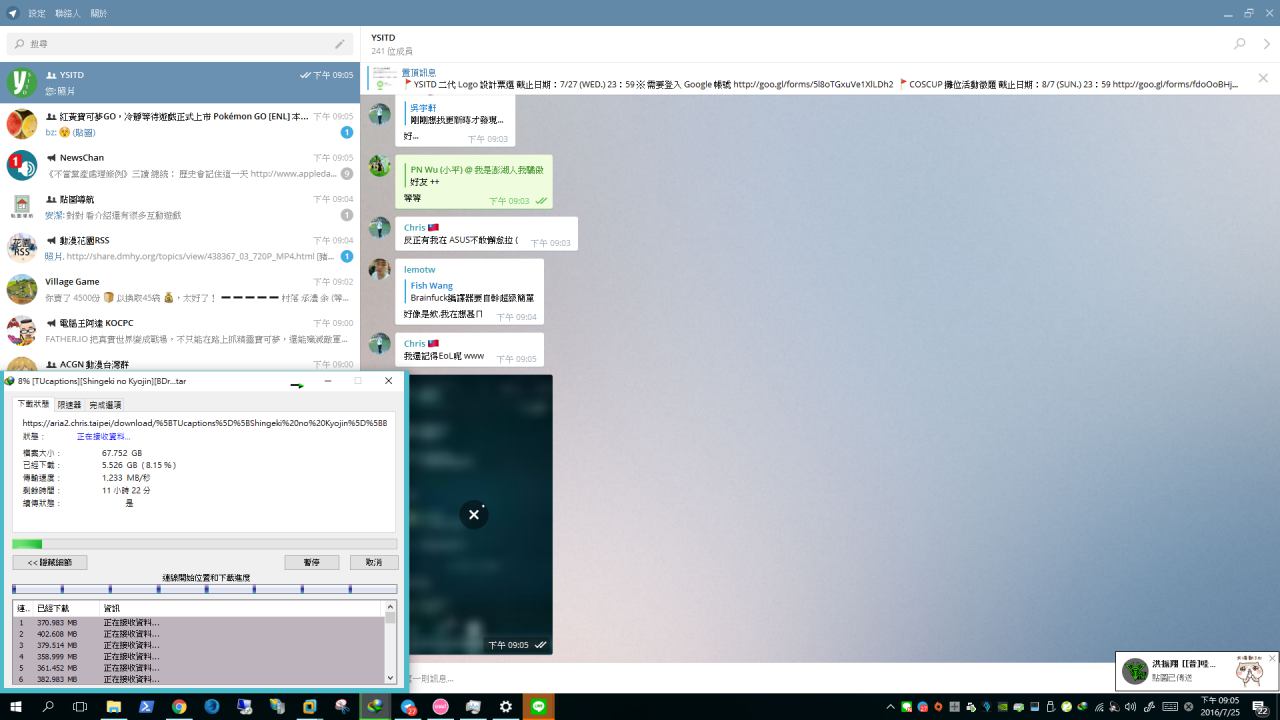1280x720 pixels.
Task: Click the green download progress bar
Action: tap(204, 544)
